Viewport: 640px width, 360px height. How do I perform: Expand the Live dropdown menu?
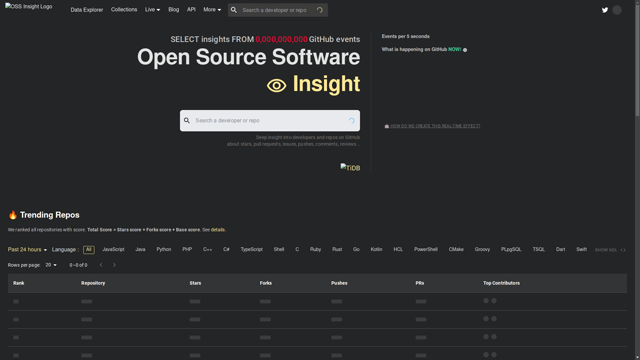point(152,9)
